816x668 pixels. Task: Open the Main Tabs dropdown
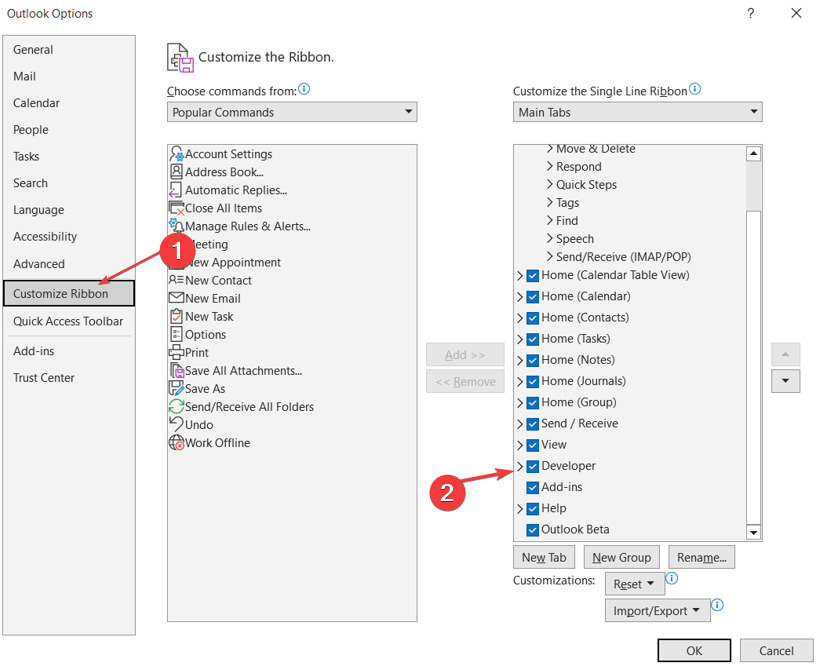[x=638, y=112]
